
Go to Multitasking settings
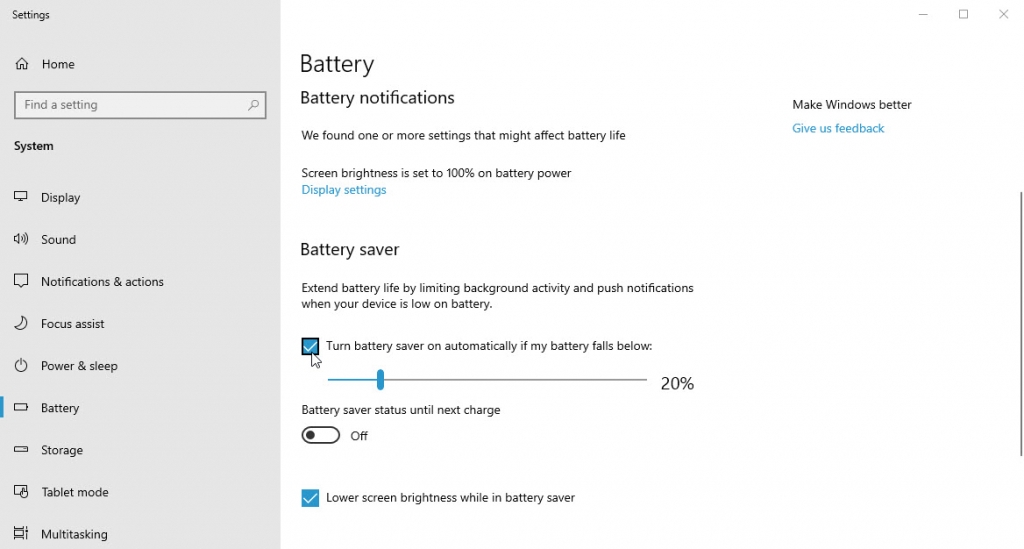[74, 534]
